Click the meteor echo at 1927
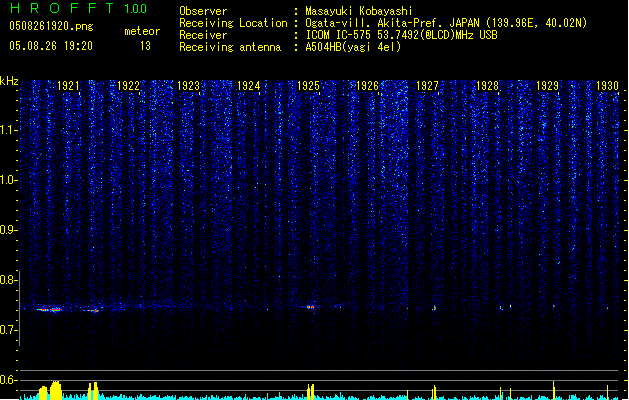The image size is (629, 400). 434,308
